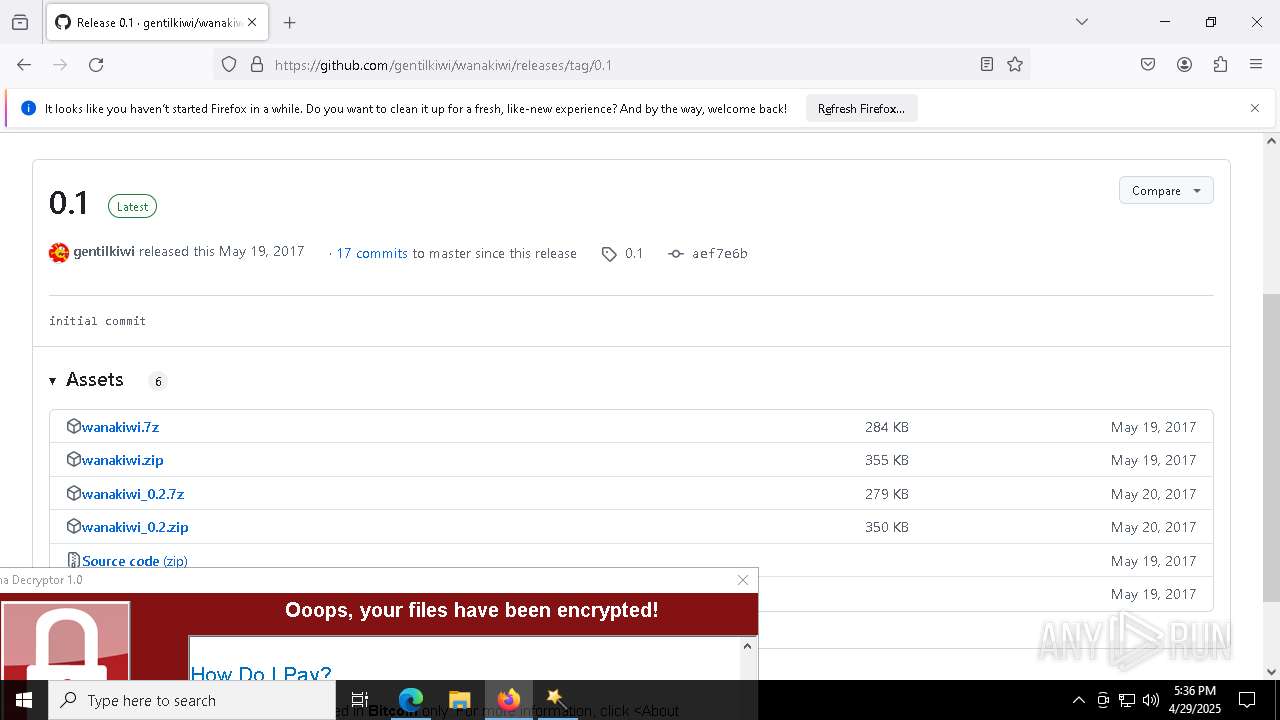Open the Compare dropdown
This screenshot has height=720, width=1280.
coord(1166,191)
